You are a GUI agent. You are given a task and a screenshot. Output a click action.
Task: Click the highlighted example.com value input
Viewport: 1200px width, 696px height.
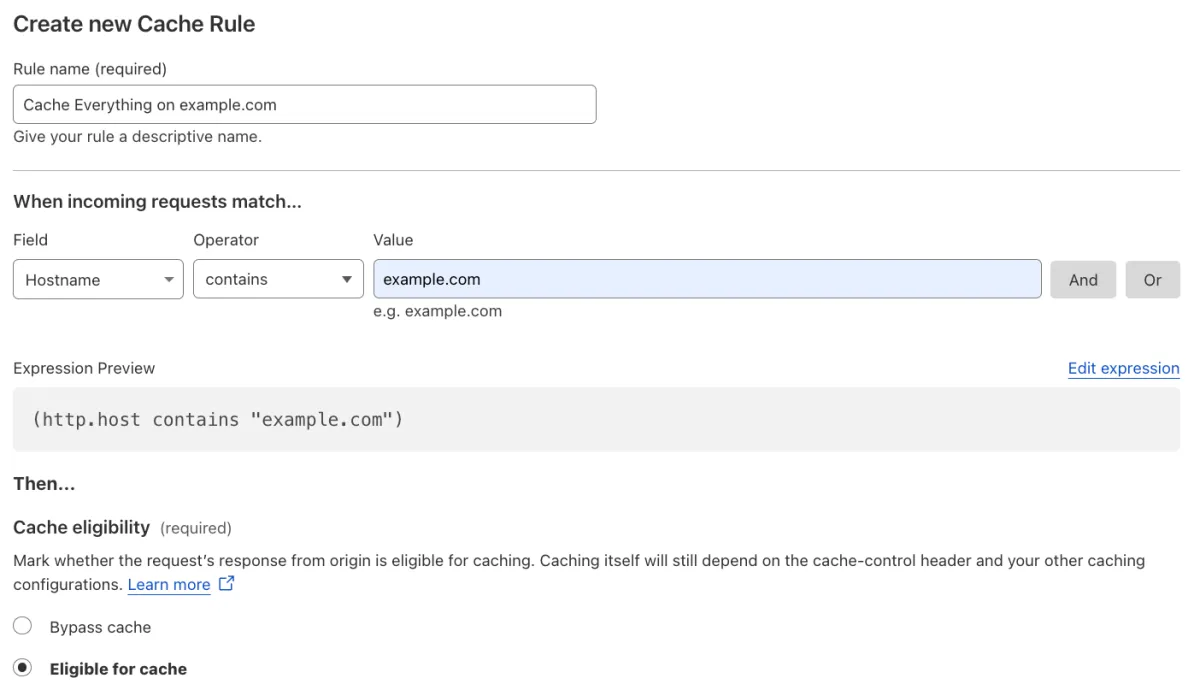tap(706, 279)
